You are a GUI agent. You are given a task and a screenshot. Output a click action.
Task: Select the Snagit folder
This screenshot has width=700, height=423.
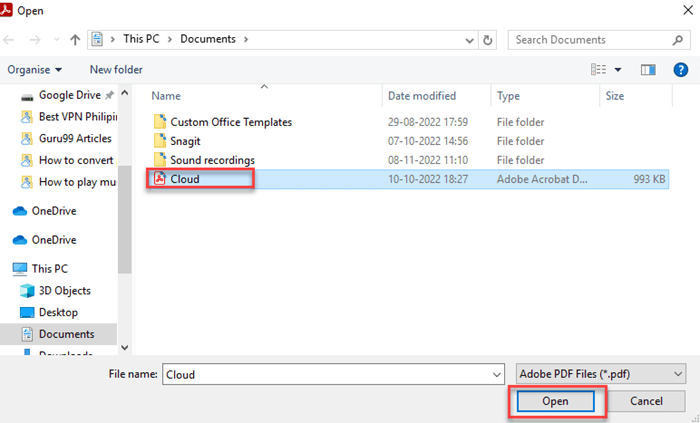[185, 141]
